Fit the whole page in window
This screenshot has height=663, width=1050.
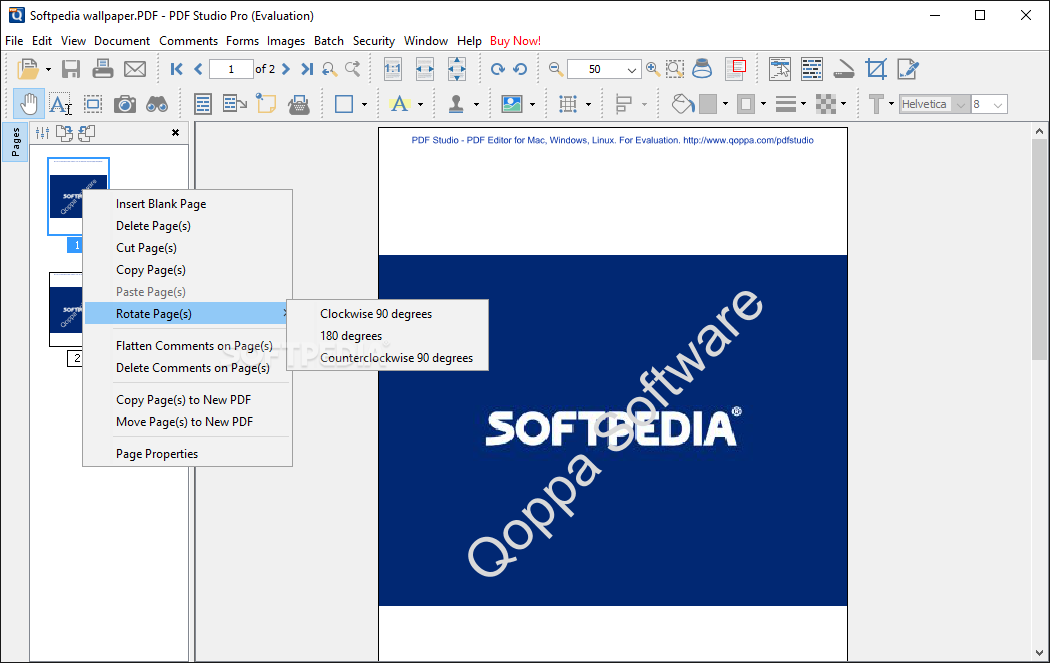point(457,69)
